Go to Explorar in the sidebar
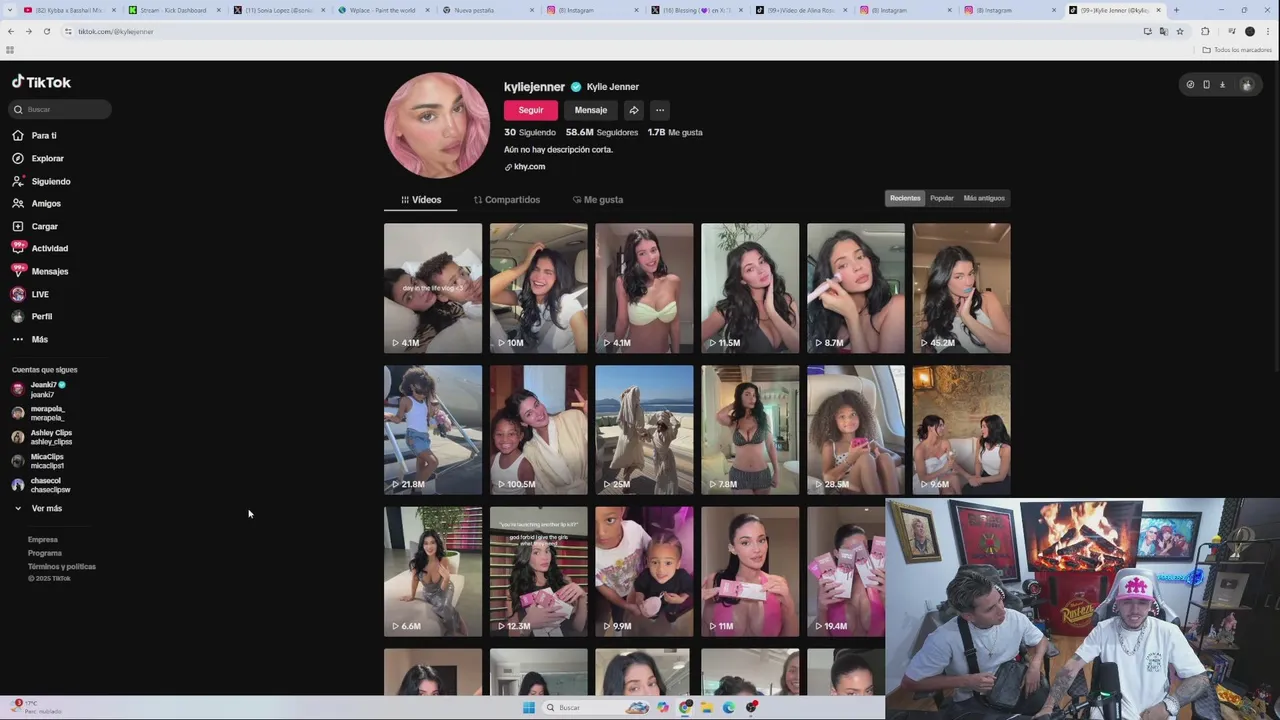Image resolution: width=1280 pixels, height=720 pixels. point(38,158)
